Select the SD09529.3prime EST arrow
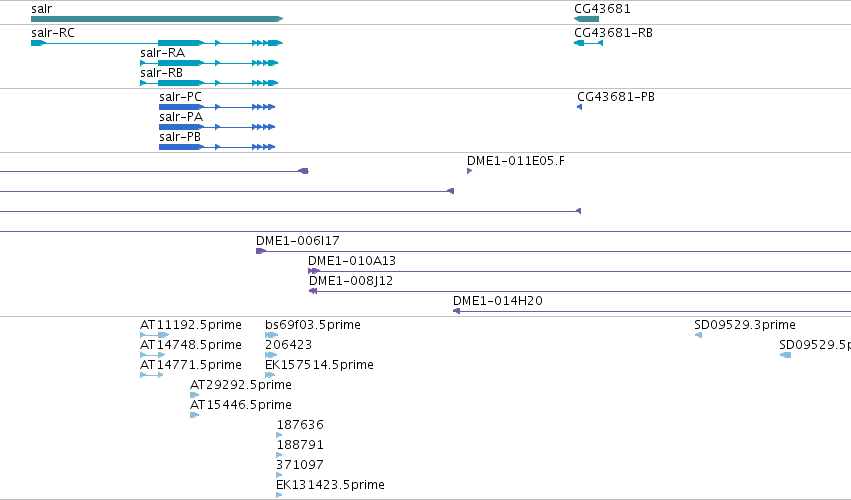Image resolution: width=851 pixels, height=500 pixels. (698, 335)
